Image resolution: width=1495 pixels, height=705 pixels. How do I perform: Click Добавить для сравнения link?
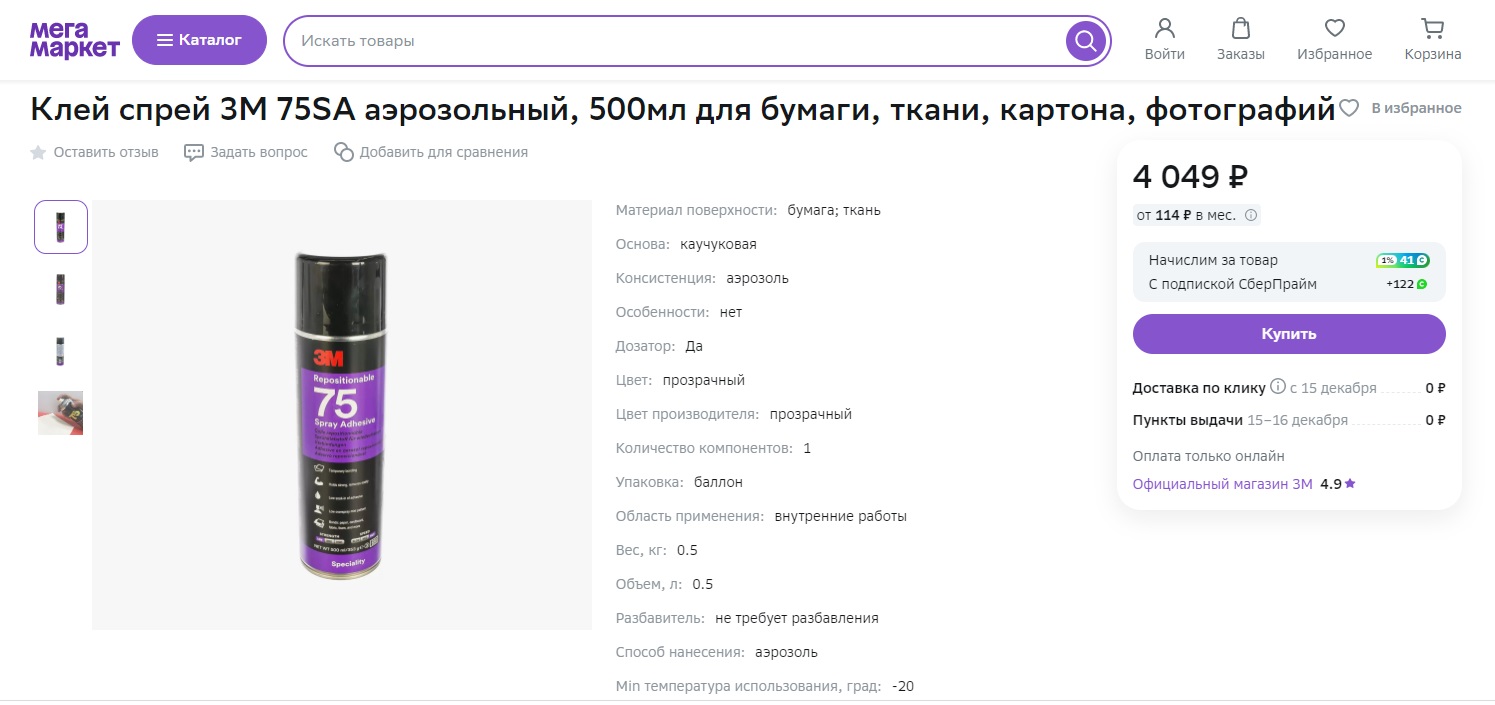click(x=431, y=152)
